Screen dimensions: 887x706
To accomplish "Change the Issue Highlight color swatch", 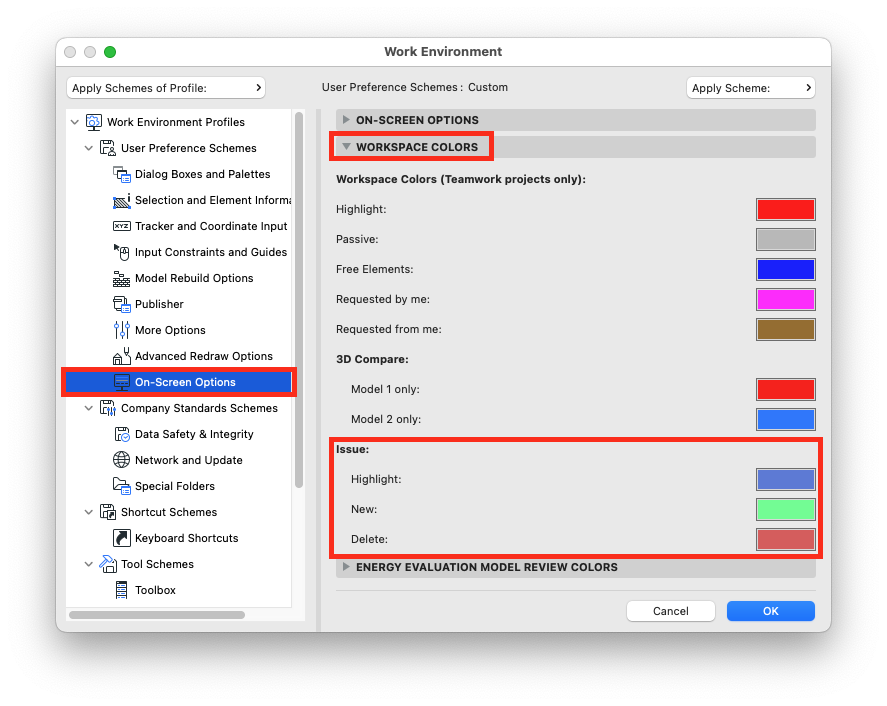I will [786, 479].
